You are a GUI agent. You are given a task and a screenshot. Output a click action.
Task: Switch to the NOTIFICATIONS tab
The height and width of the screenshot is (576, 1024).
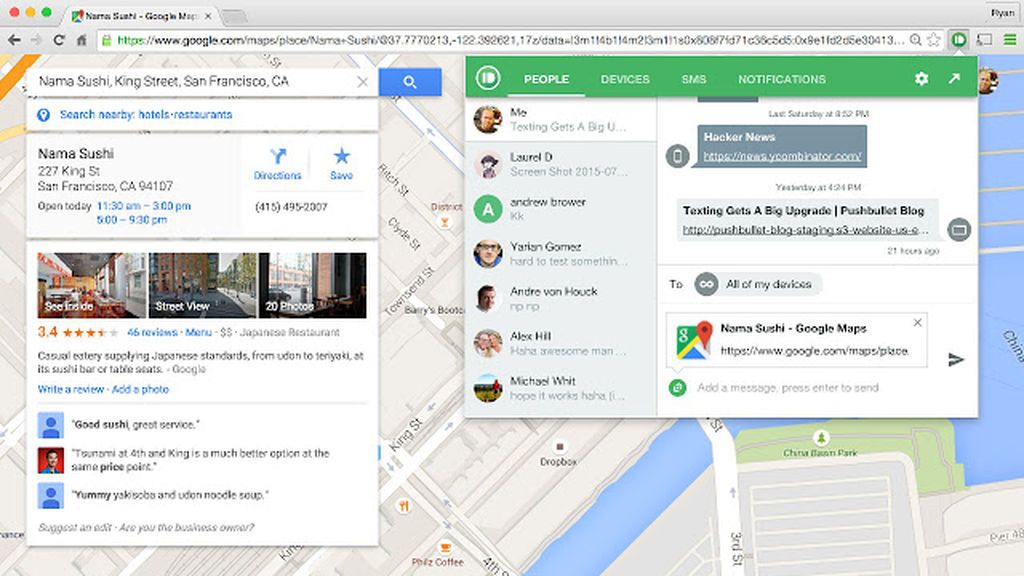pos(782,79)
